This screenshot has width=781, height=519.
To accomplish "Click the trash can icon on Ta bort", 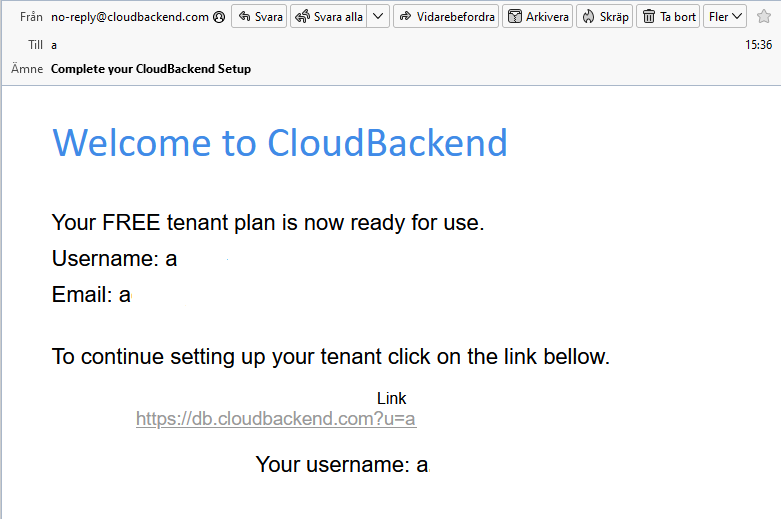I will (x=649, y=16).
